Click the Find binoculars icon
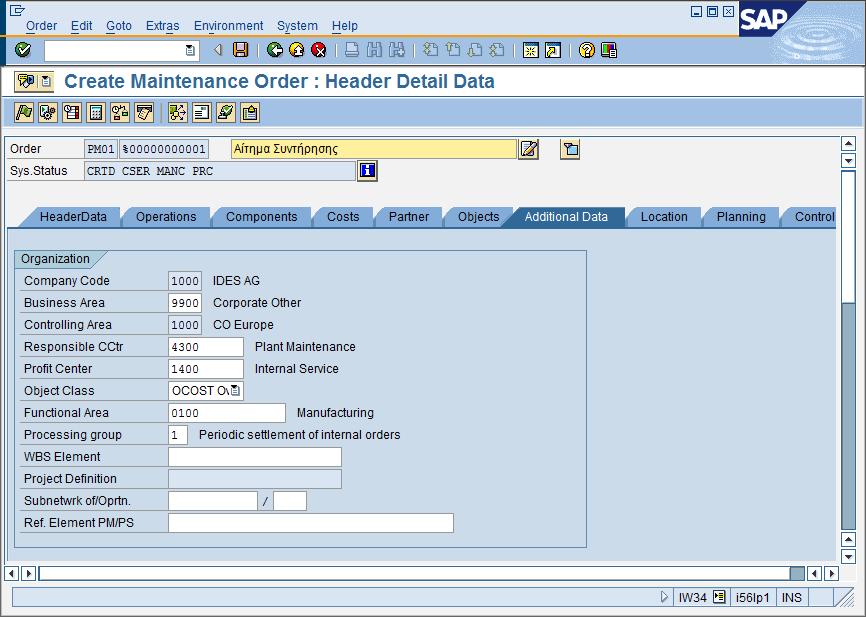This screenshot has width=866, height=617. pyautogui.click(x=374, y=50)
